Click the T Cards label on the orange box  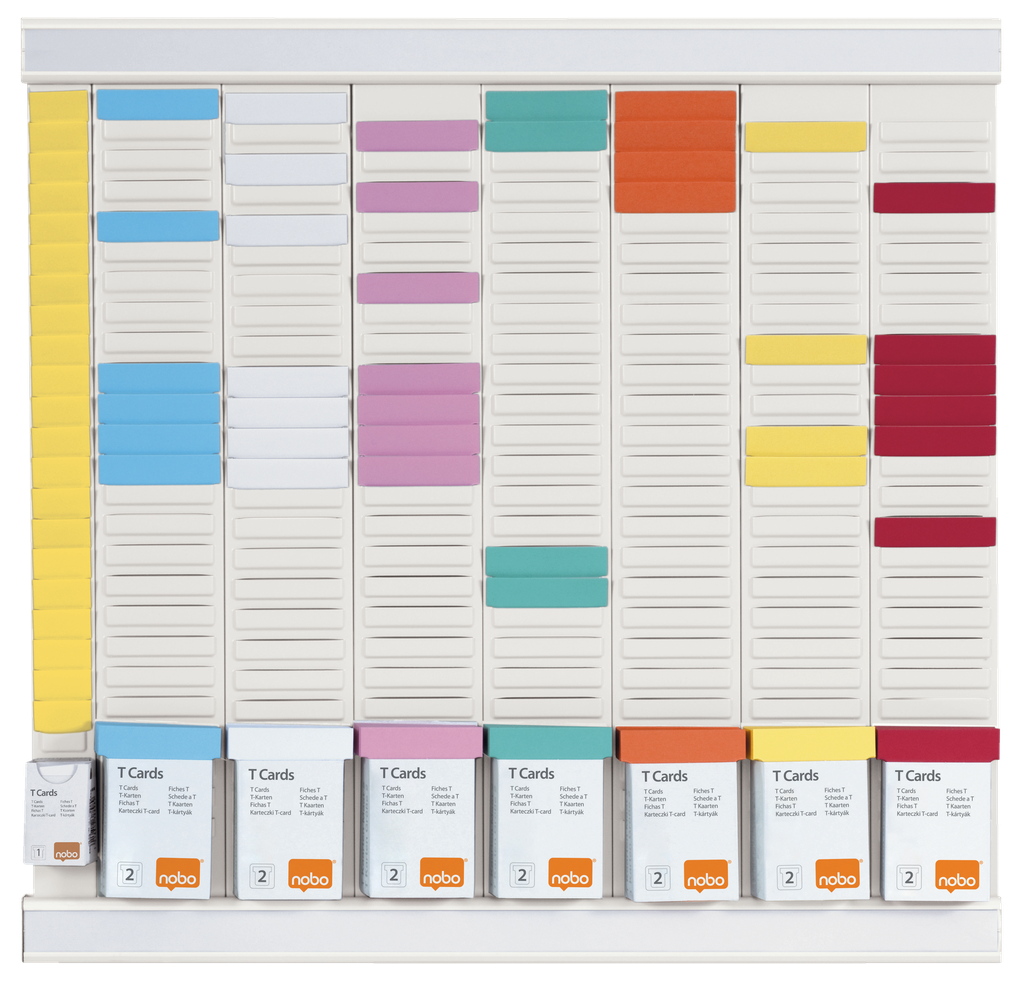click(x=664, y=775)
